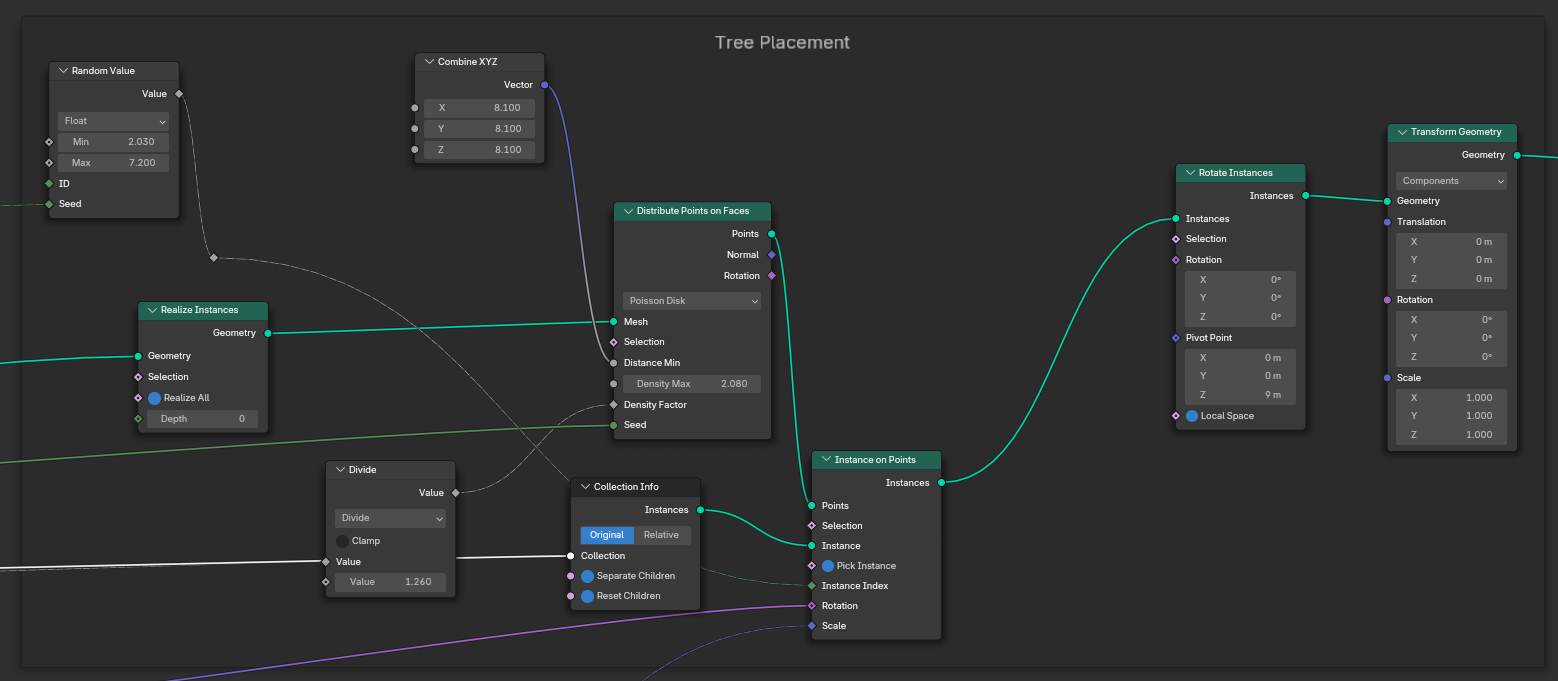Collapse the Transform Geometry node

click(1402, 132)
